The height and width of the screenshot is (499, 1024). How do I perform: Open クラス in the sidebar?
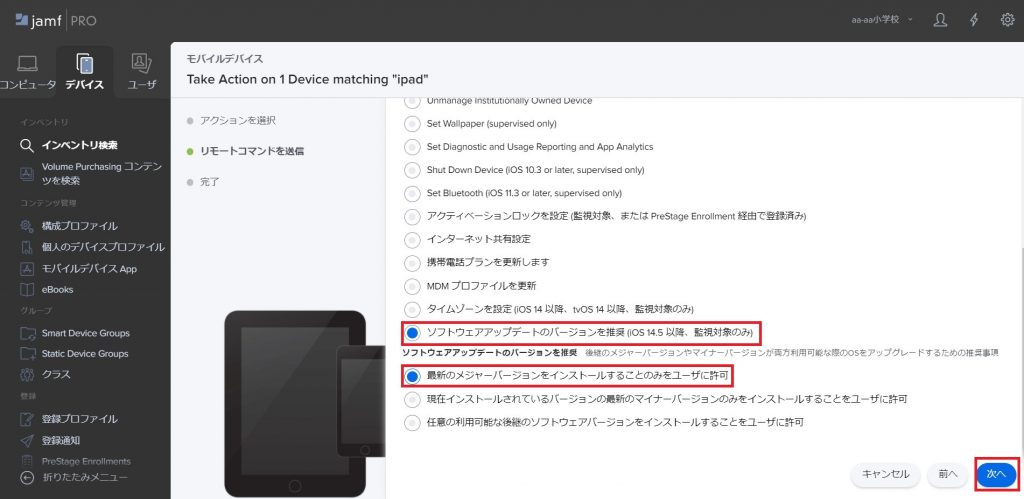point(56,375)
